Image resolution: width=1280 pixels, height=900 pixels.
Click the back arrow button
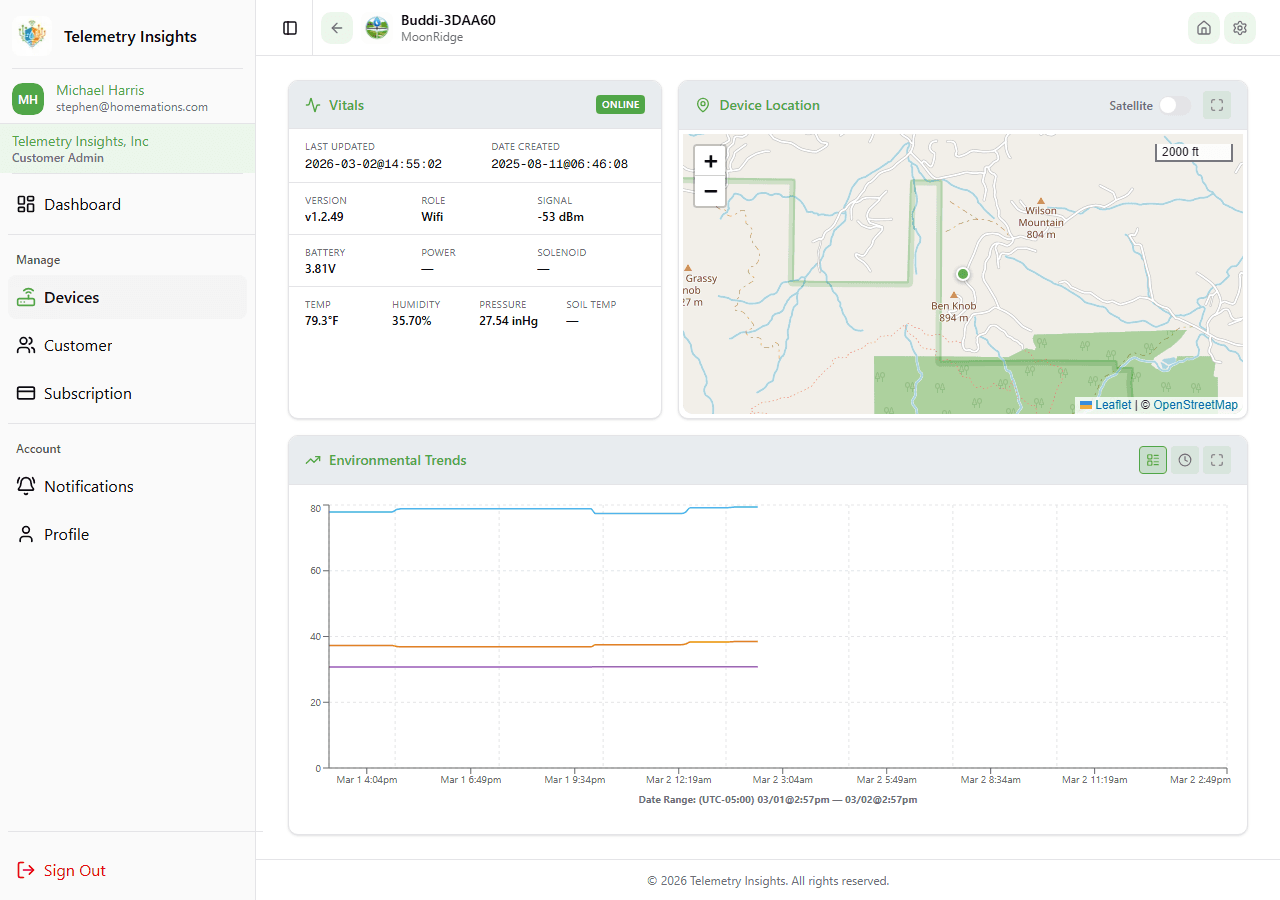(337, 28)
